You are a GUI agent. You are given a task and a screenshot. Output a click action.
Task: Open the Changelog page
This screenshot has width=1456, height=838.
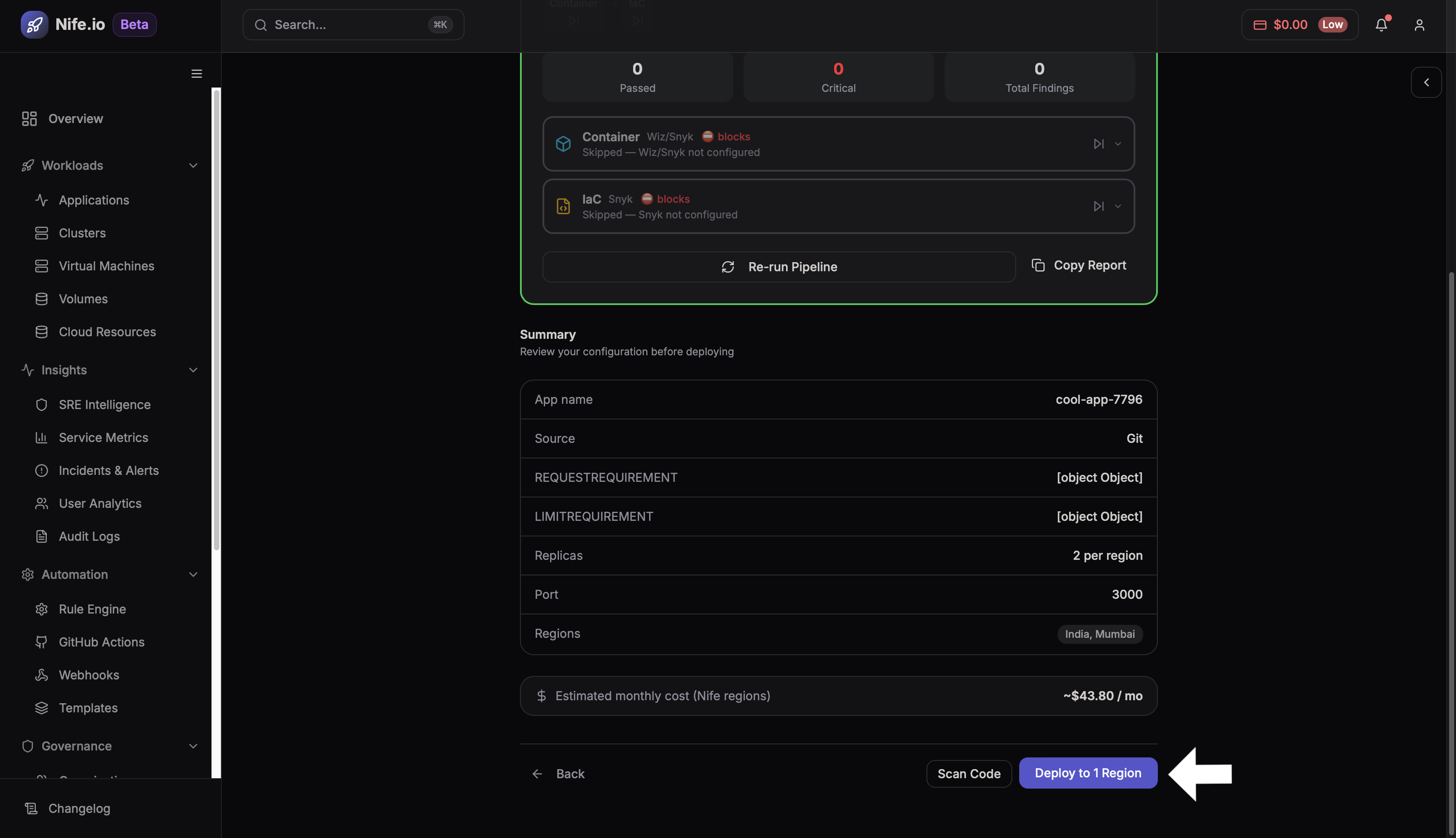point(79,808)
